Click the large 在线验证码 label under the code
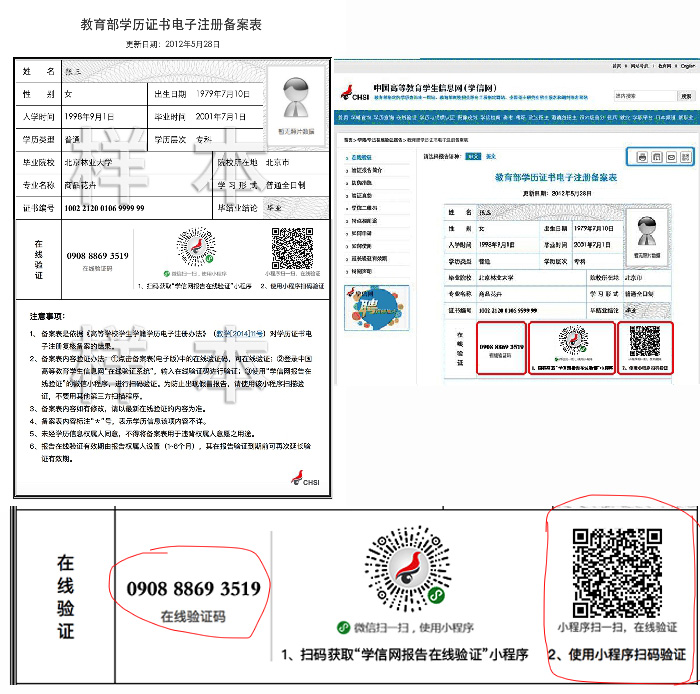The width and height of the screenshot is (700, 694). click(x=193, y=616)
